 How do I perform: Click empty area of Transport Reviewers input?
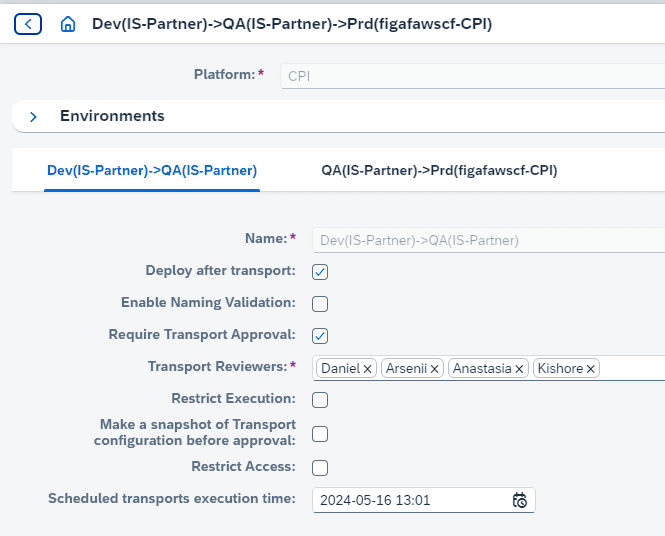click(x=632, y=368)
